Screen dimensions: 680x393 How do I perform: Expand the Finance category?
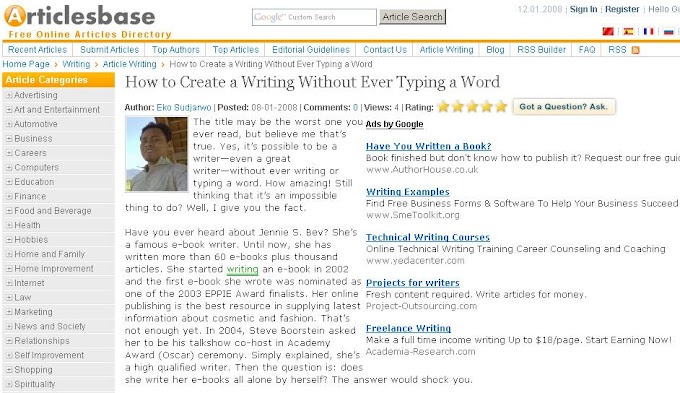9,196
